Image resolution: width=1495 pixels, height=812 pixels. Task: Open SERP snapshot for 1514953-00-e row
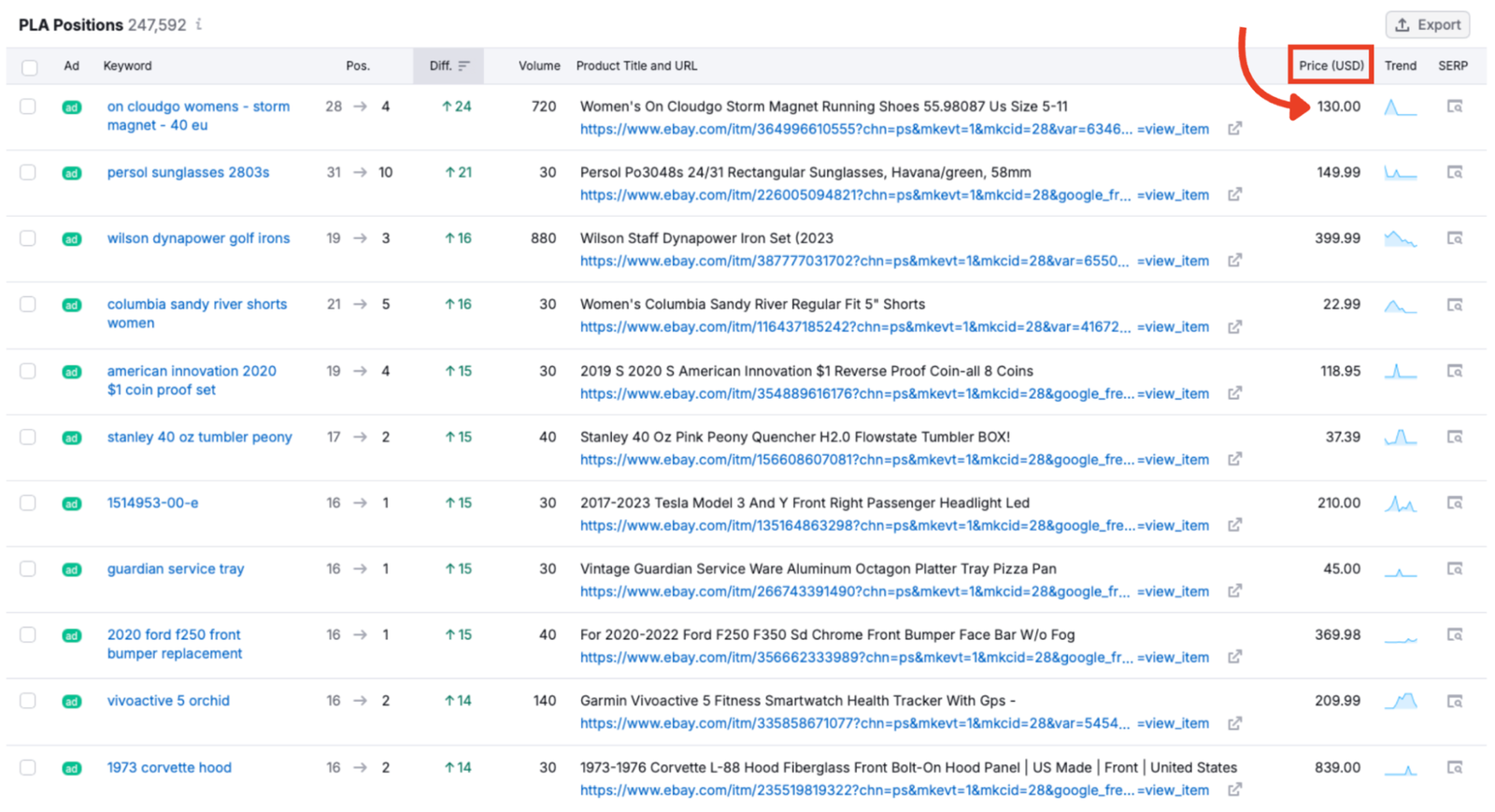[1454, 503]
